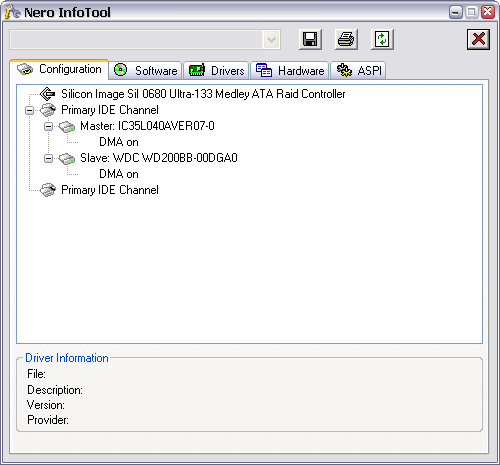Go to the ASPI tab
This screenshot has height=465, width=500.
(358, 70)
